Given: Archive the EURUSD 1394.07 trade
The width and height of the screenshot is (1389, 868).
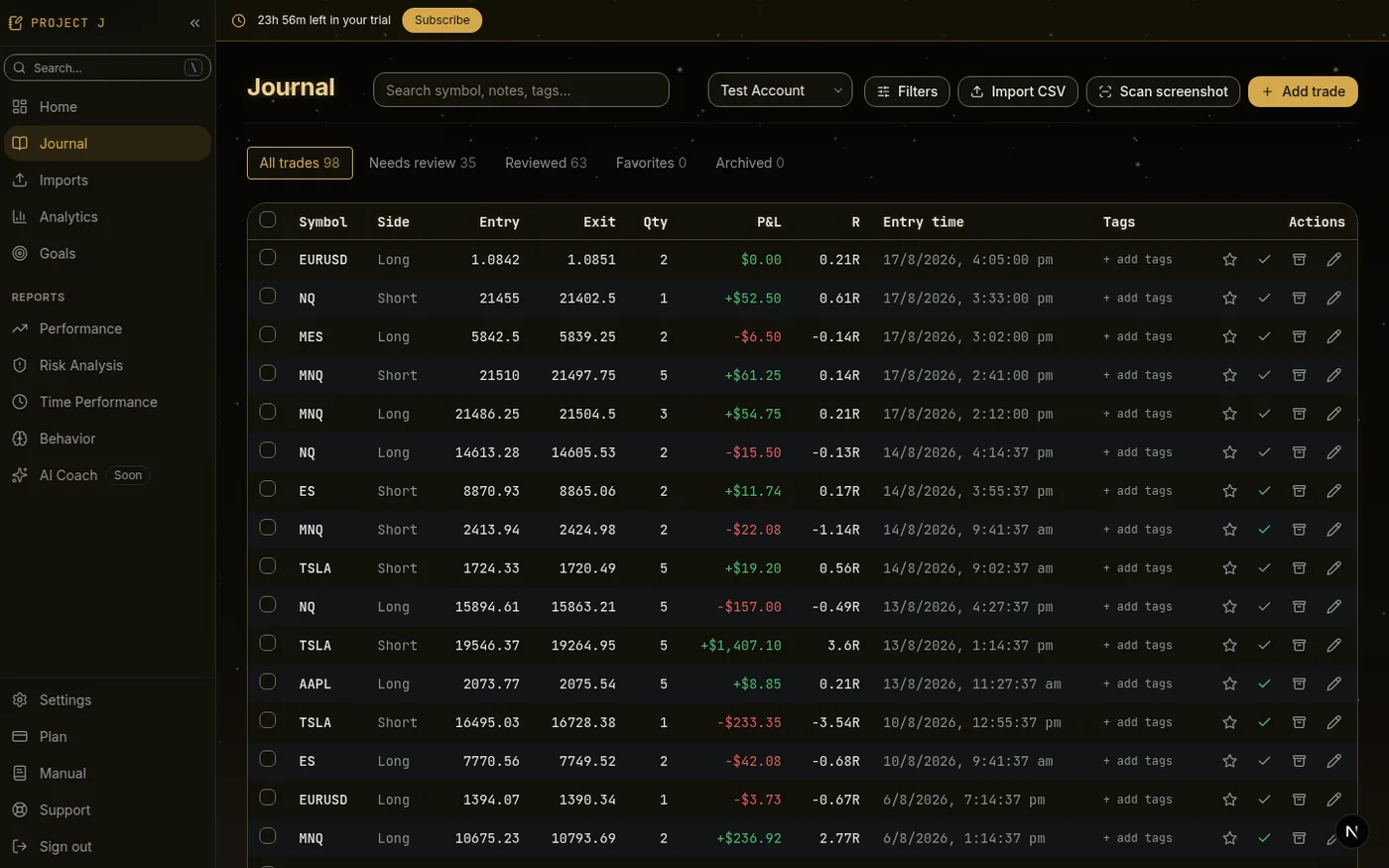Looking at the screenshot, I should pyautogui.click(x=1299, y=802).
